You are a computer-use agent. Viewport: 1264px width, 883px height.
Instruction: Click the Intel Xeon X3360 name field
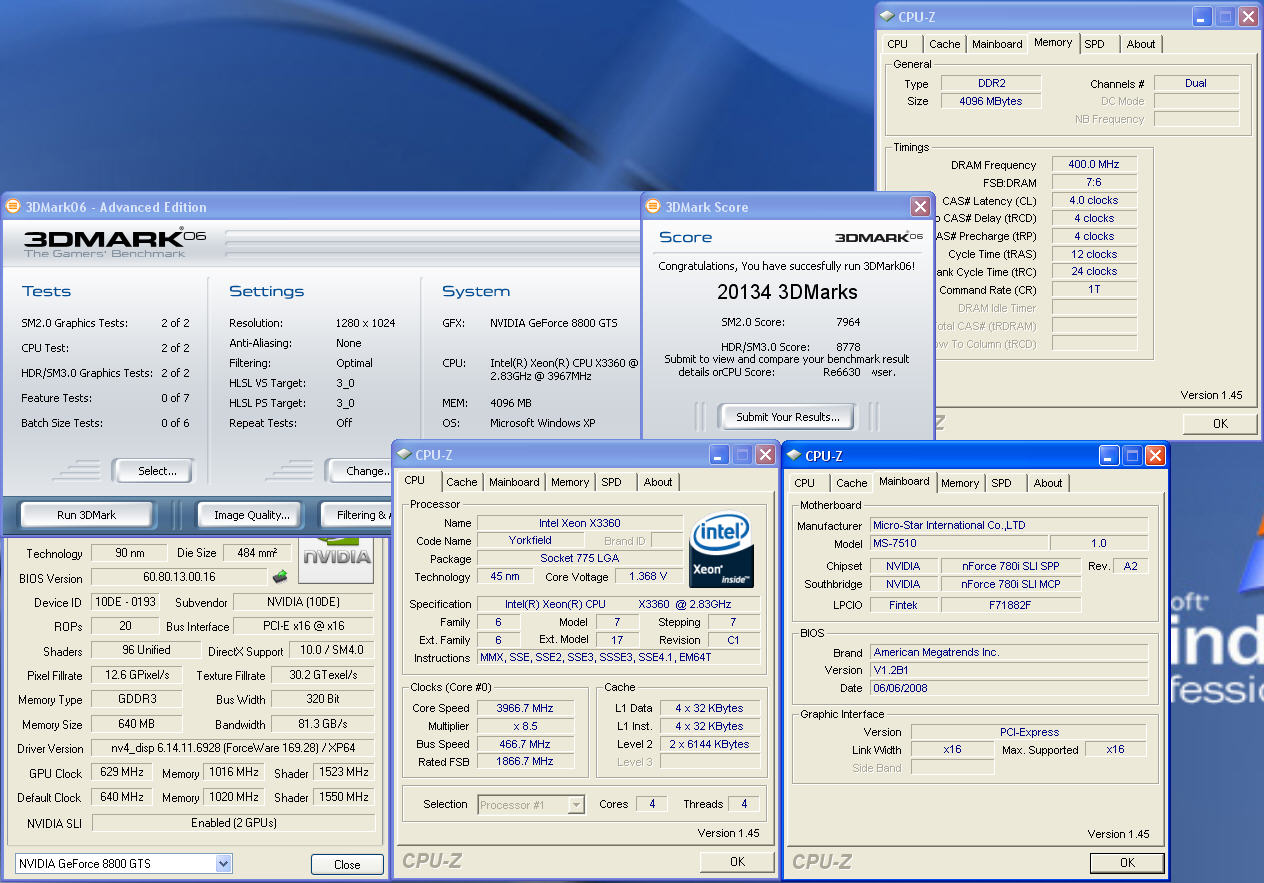[580, 523]
